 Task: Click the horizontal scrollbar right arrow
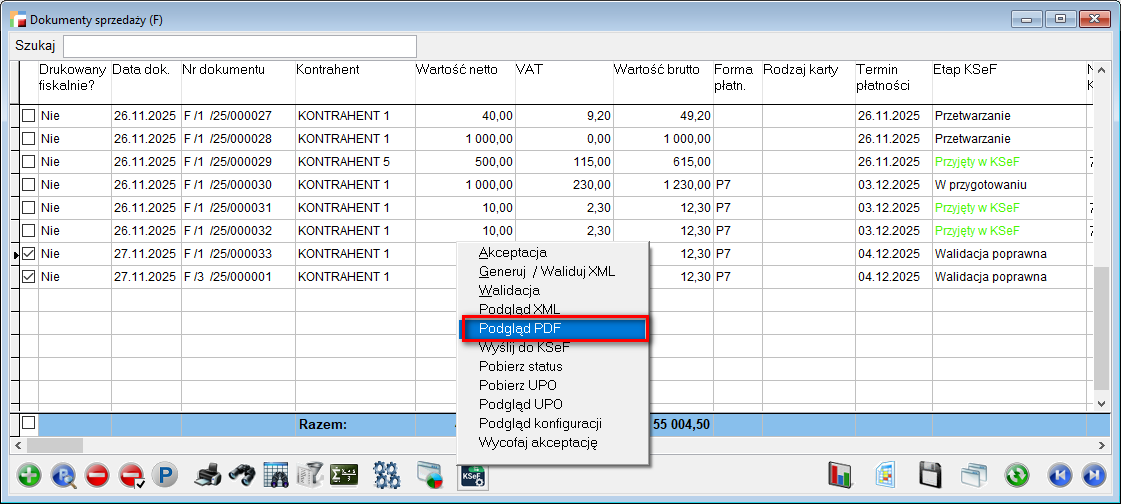(1103, 445)
